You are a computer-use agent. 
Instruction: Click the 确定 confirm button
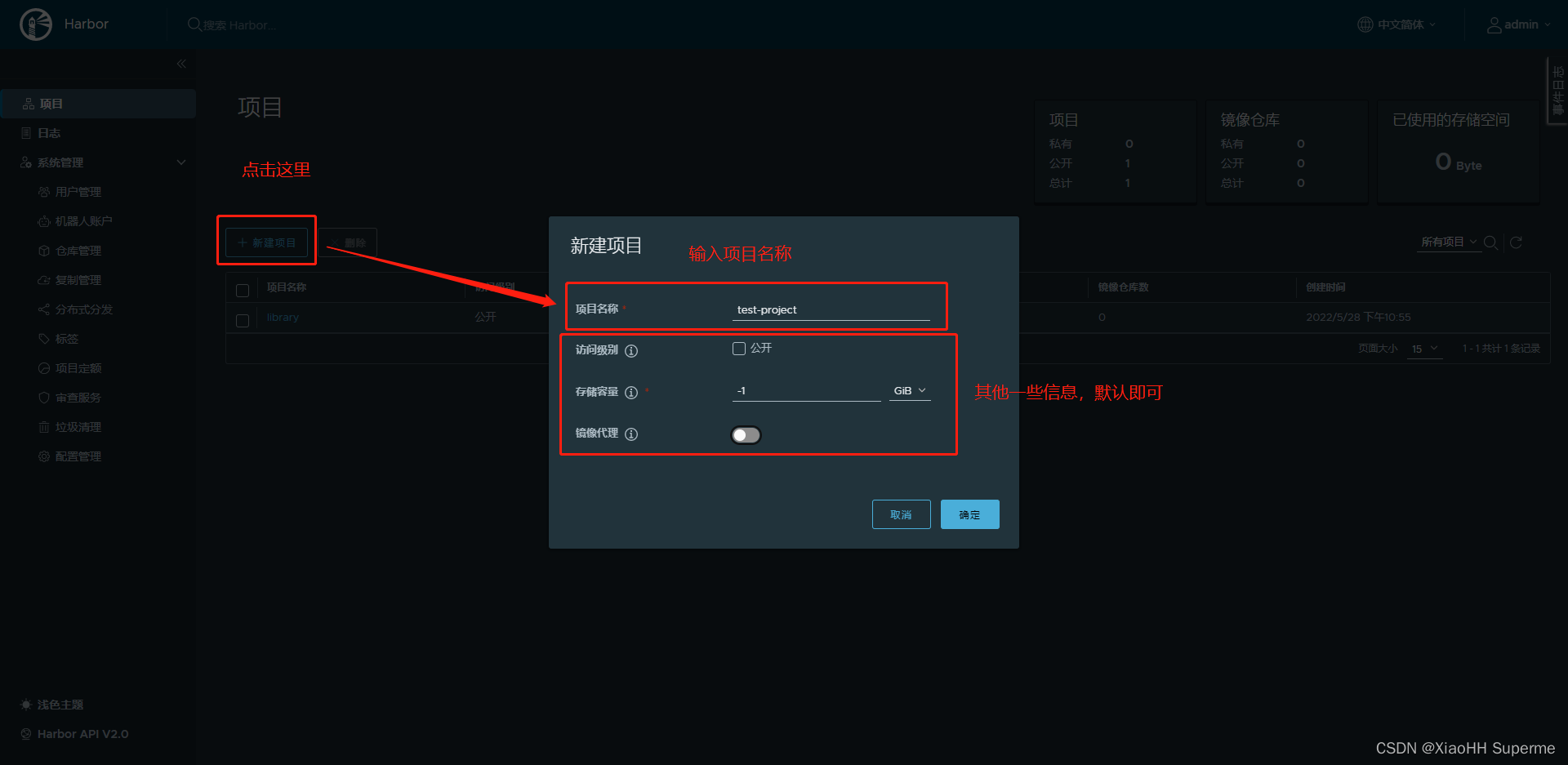coord(969,514)
